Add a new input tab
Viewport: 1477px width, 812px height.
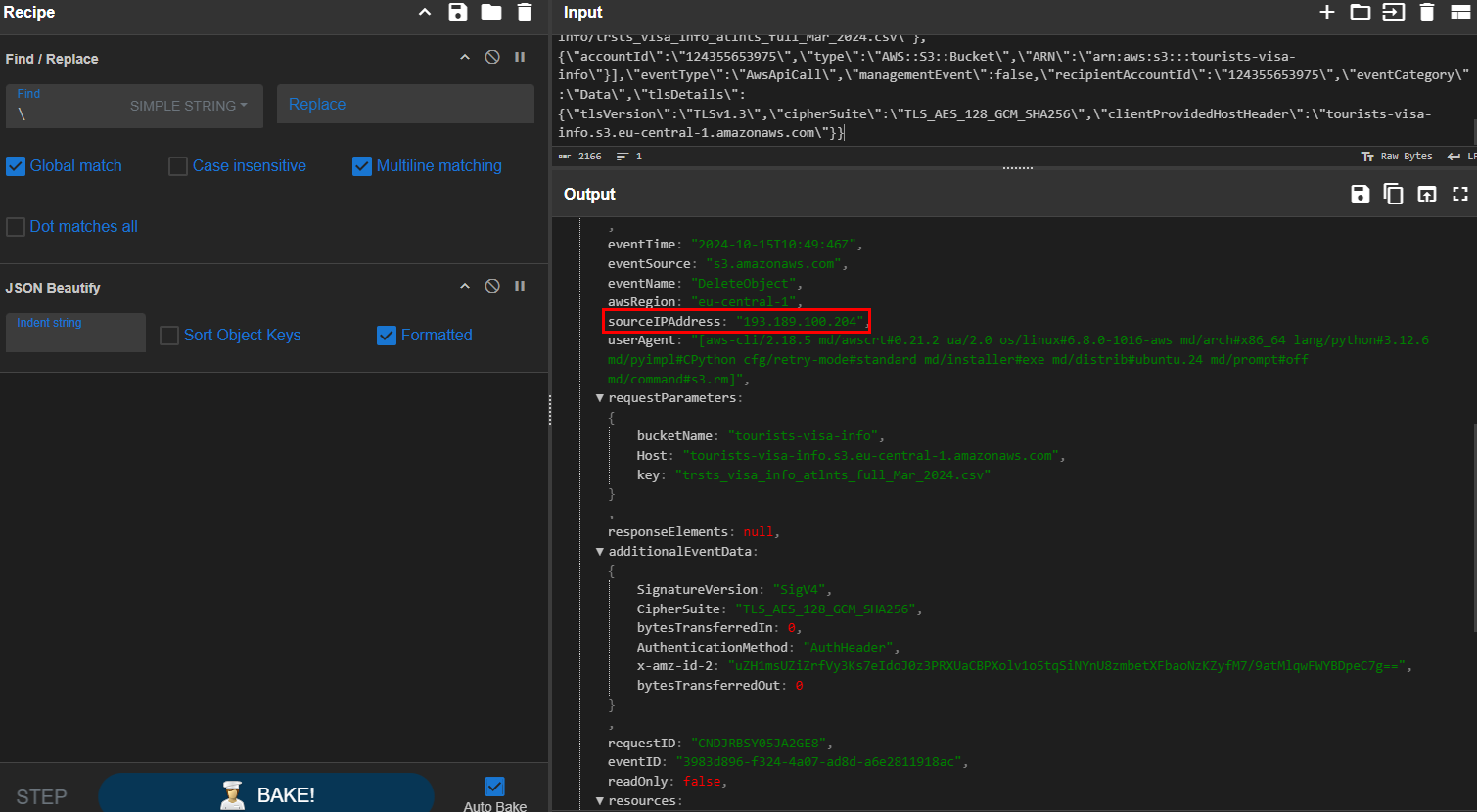tap(1326, 13)
